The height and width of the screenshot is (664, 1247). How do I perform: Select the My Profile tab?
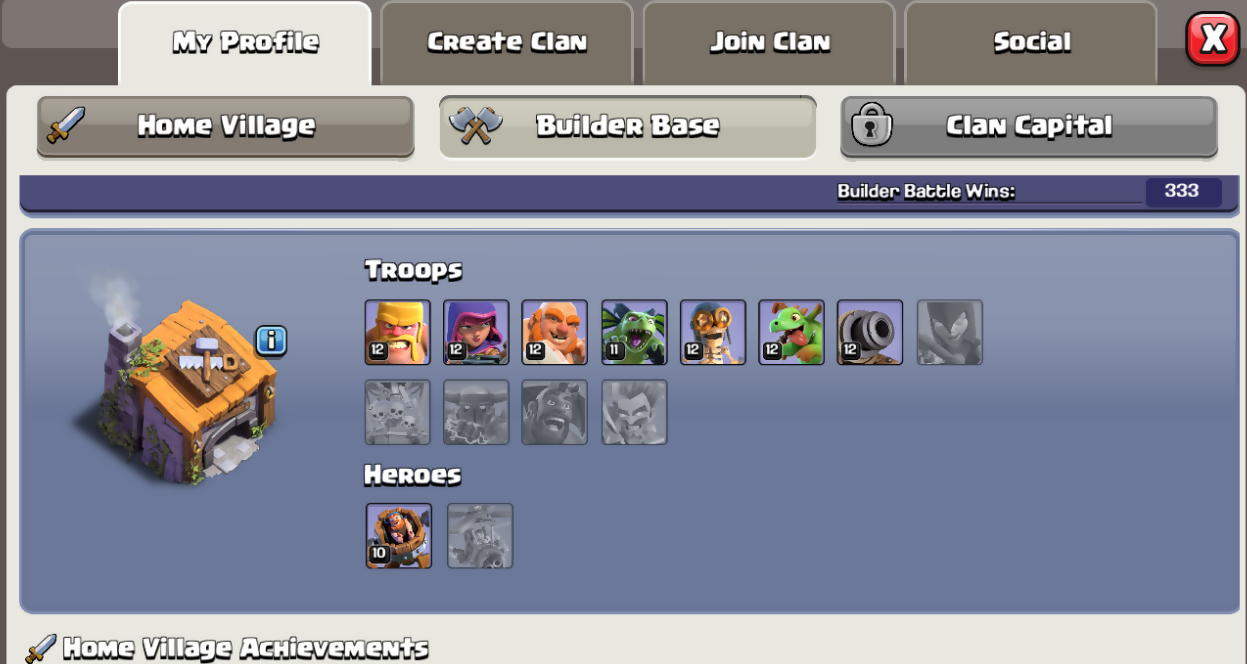click(x=245, y=43)
